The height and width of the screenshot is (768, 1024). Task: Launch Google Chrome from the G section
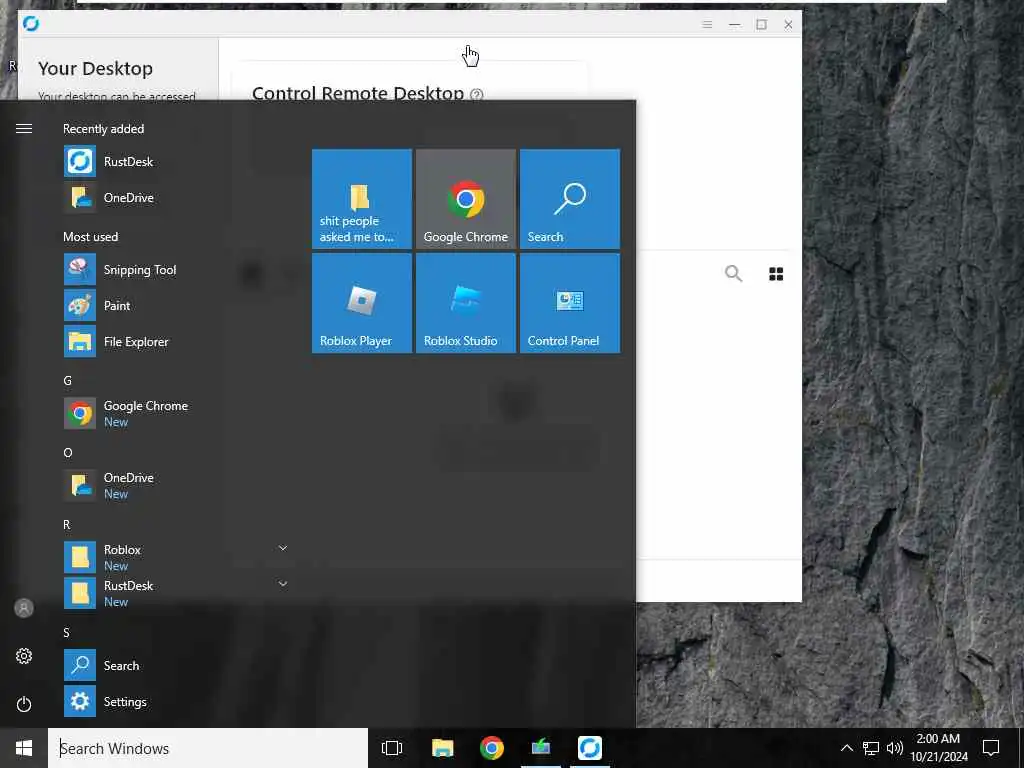point(176,413)
